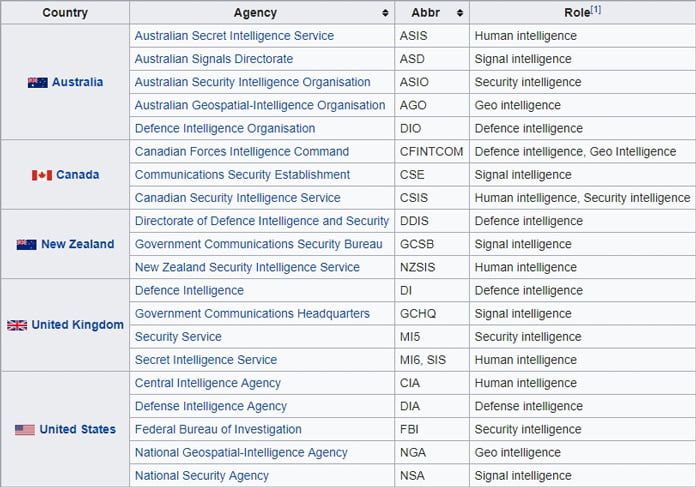The height and width of the screenshot is (487, 696).
Task: Open Secret Intelligence Service link
Action: click(206, 360)
